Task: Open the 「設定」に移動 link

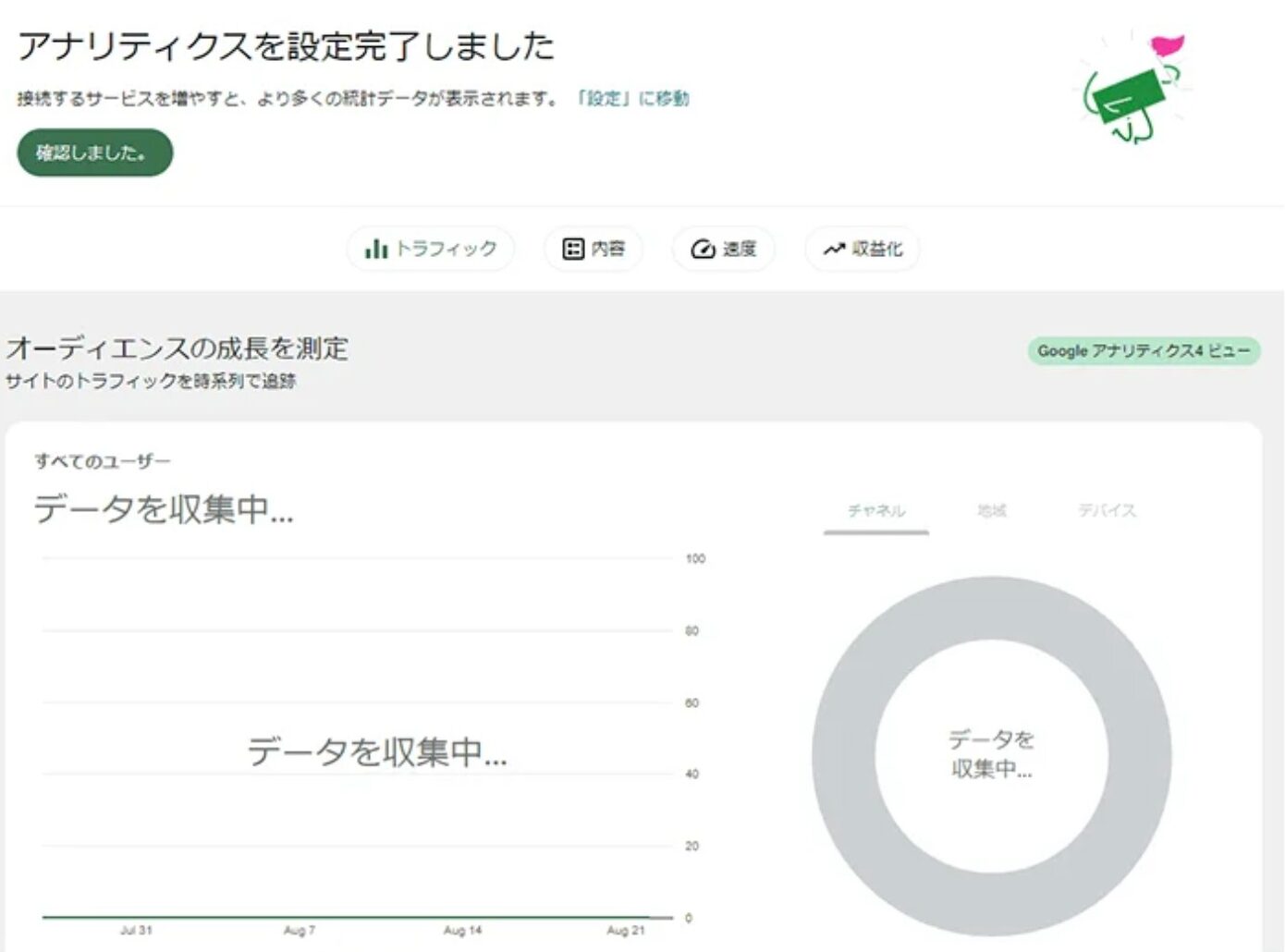Action: click(631, 98)
